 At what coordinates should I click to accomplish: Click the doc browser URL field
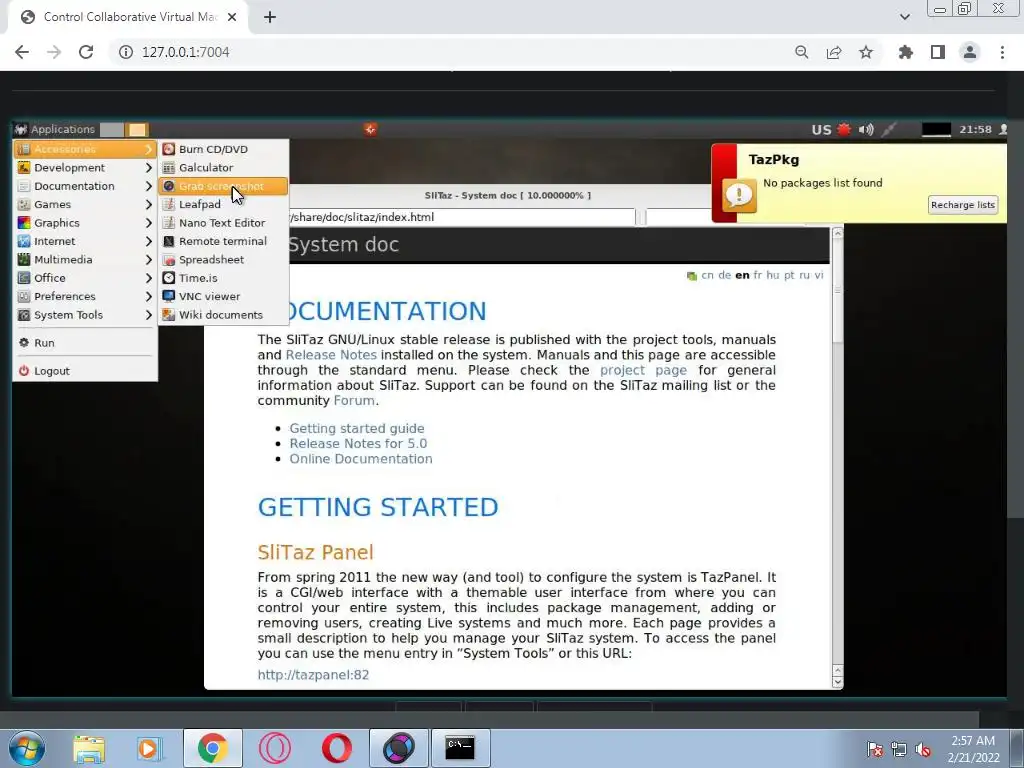(460, 217)
